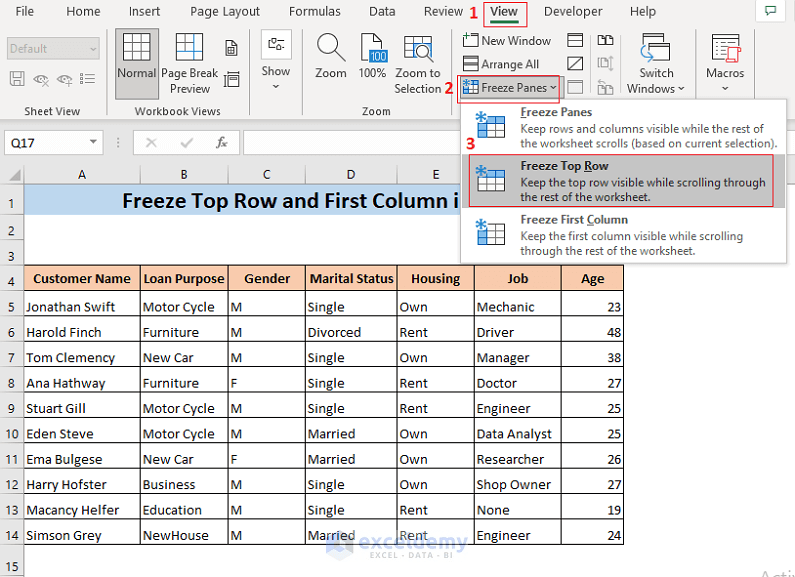
Task: Select row 10 header
Action: pos(12,434)
